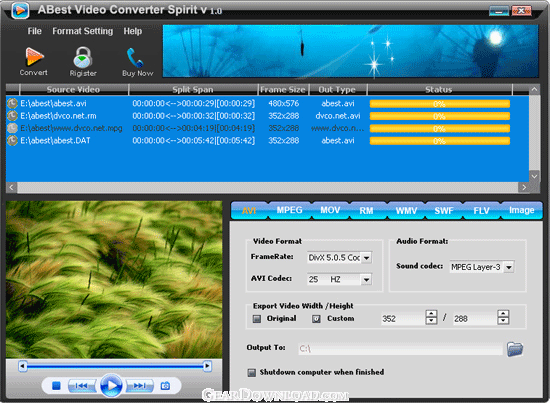The width and height of the screenshot is (550, 403).
Task: Switch to the WMV tab
Action: [x=406, y=210]
